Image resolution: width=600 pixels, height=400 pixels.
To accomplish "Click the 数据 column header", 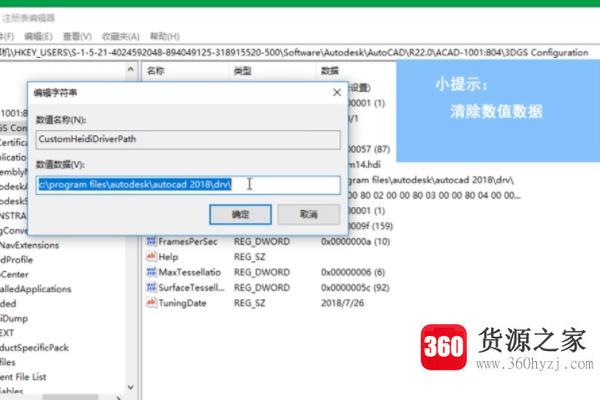I will 329,70.
